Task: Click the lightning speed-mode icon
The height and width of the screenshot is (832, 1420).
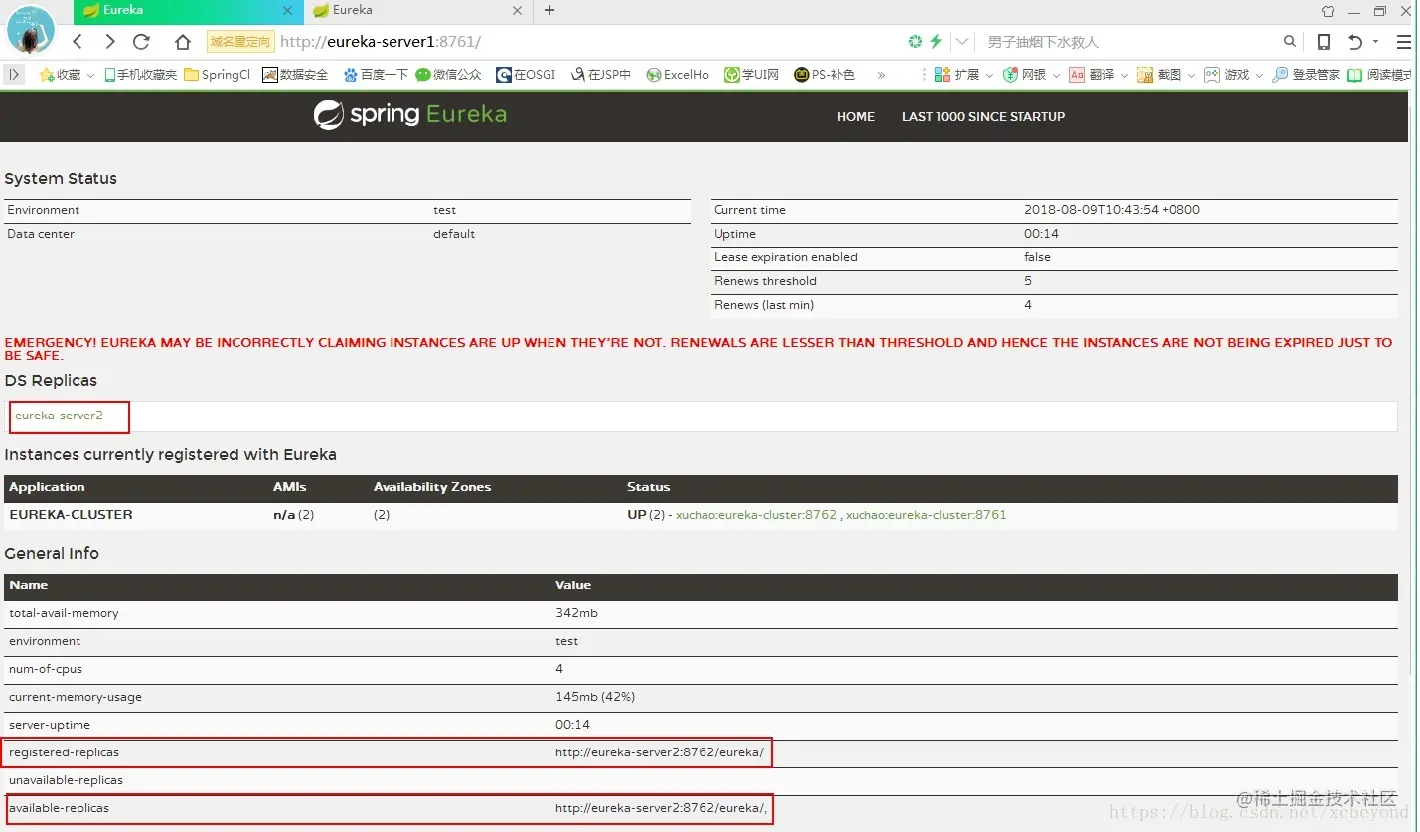Action: 936,42
